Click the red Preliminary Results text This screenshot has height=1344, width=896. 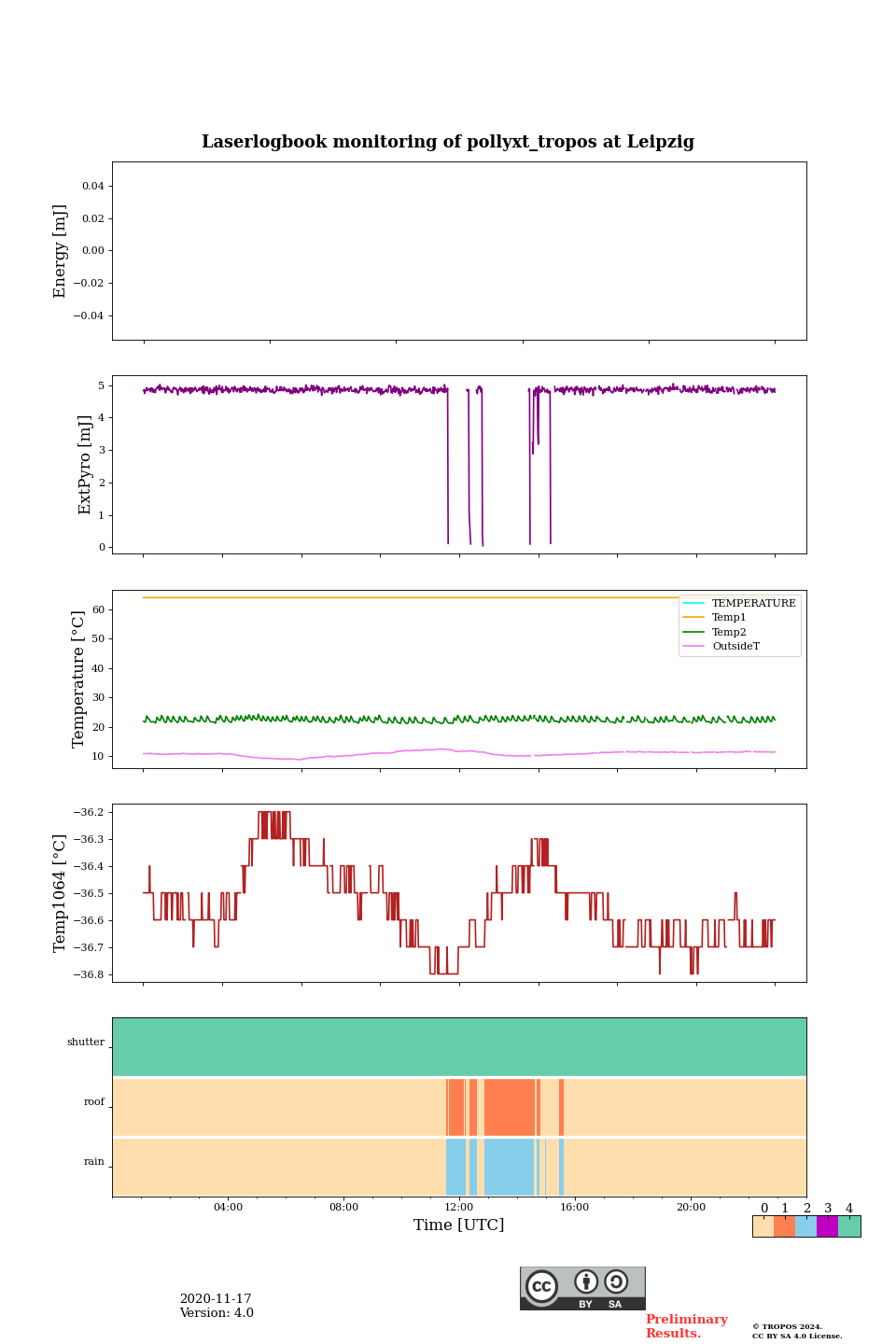pos(686,1326)
